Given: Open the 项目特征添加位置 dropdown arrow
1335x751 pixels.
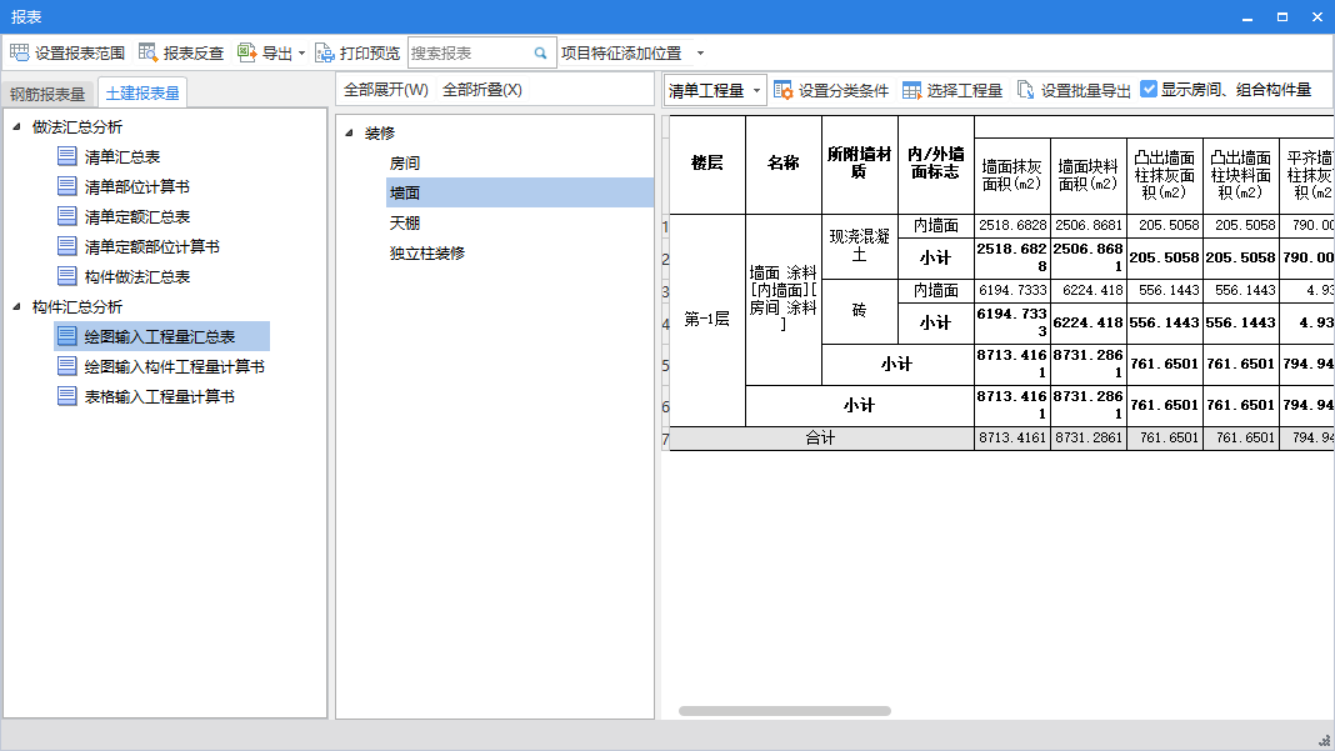Looking at the screenshot, I should (700, 53).
